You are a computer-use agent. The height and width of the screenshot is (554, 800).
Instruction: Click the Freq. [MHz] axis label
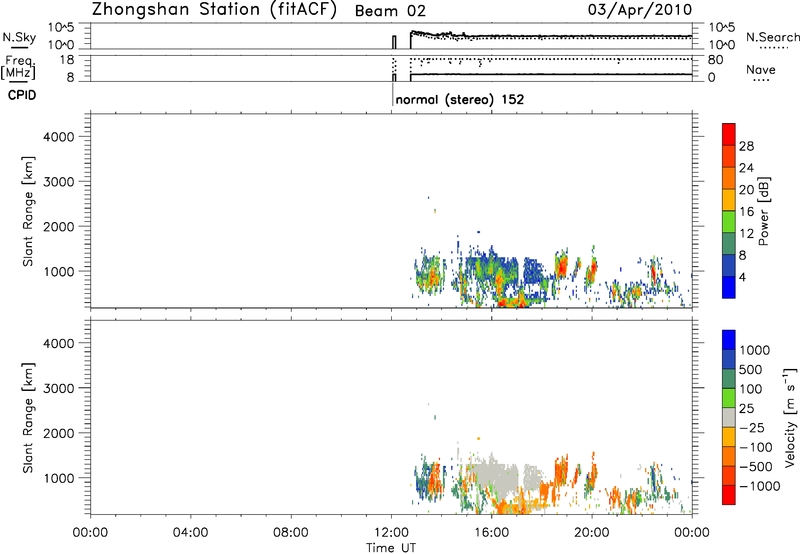coord(20,67)
